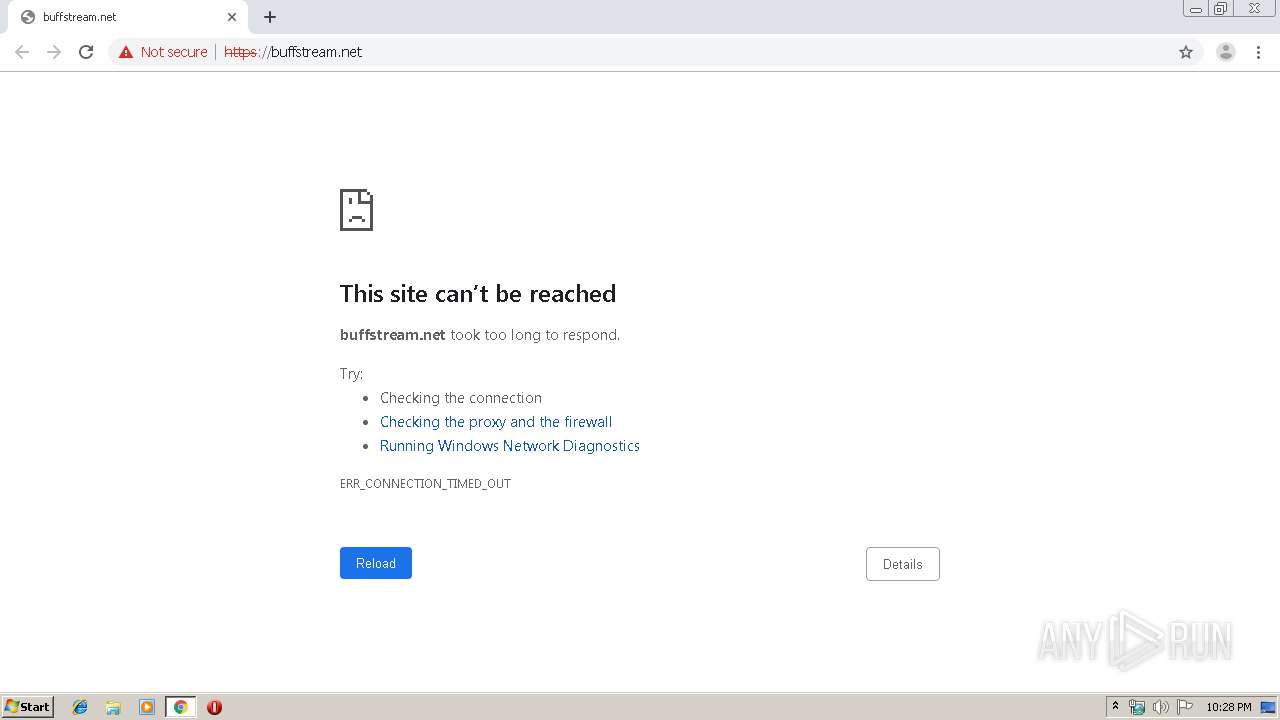Select 'Checking the connection' list item
The height and width of the screenshot is (720, 1280).
pyautogui.click(x=461, y=398)
